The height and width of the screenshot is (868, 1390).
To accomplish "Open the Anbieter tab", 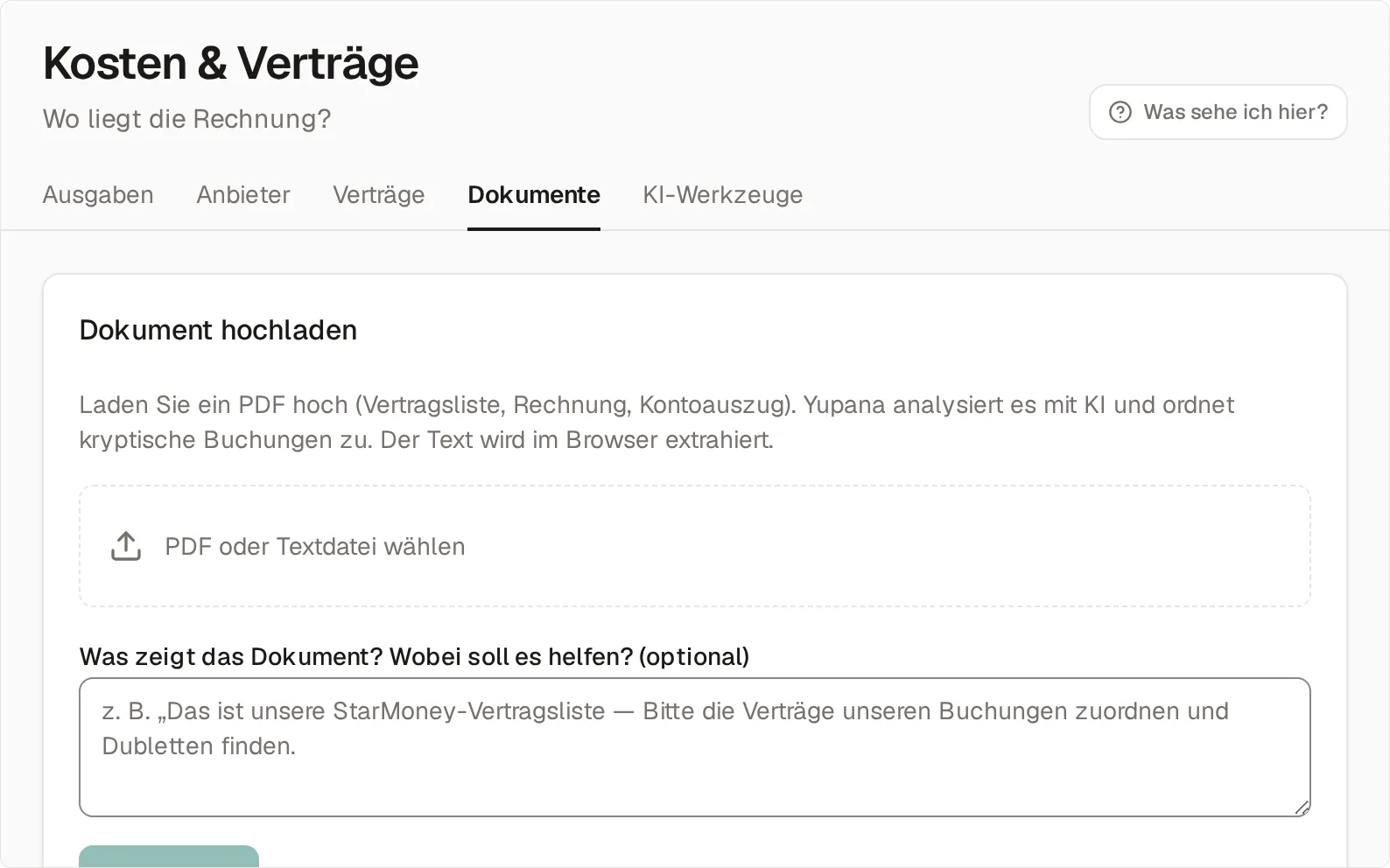I will (243, 194).
